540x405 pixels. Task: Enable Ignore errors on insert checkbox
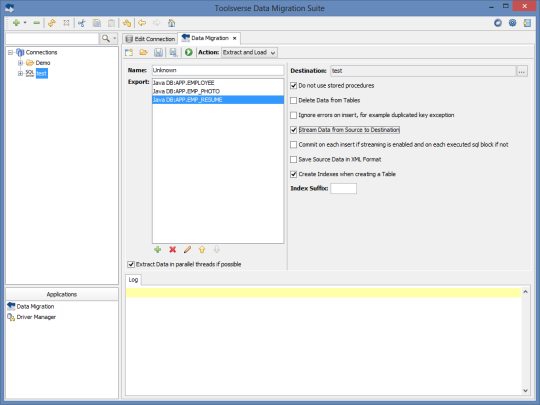pos(293,115)
